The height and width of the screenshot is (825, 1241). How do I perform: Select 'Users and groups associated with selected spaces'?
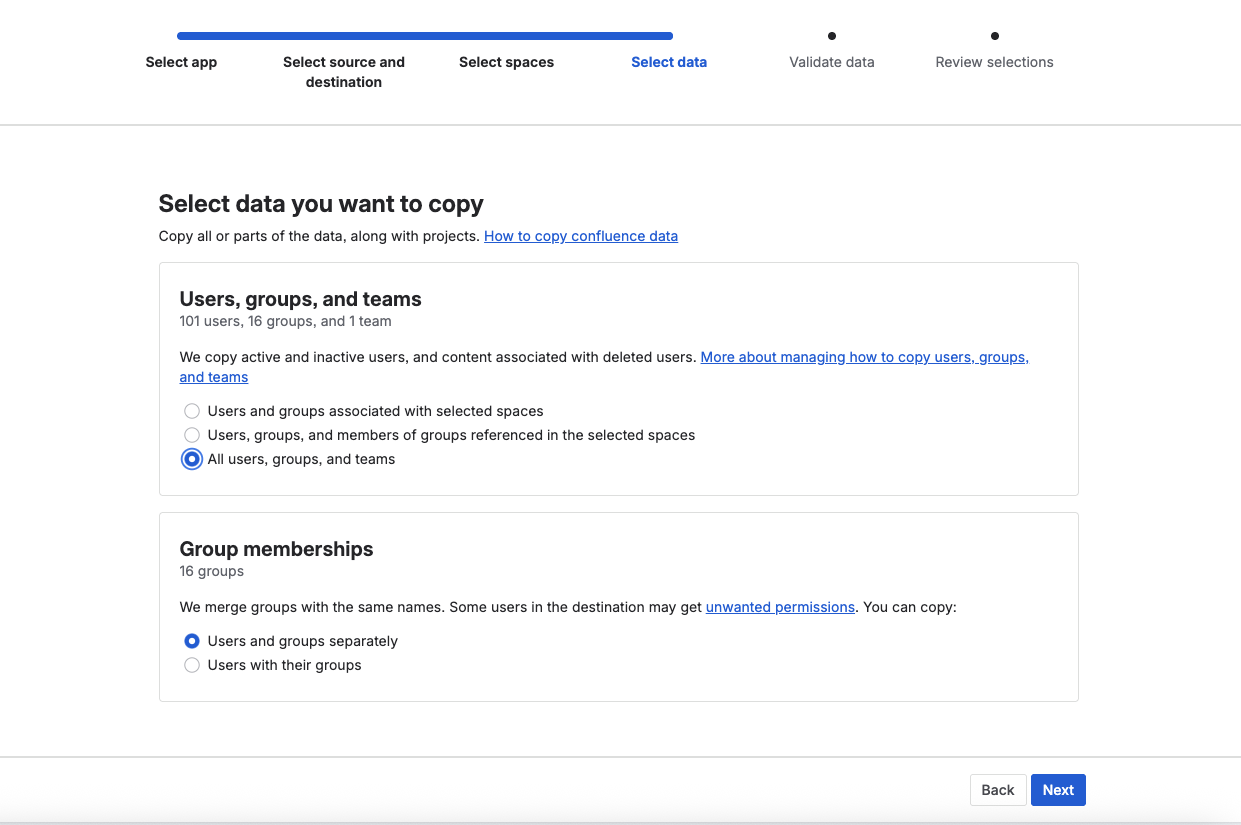[x=191, y=411]
